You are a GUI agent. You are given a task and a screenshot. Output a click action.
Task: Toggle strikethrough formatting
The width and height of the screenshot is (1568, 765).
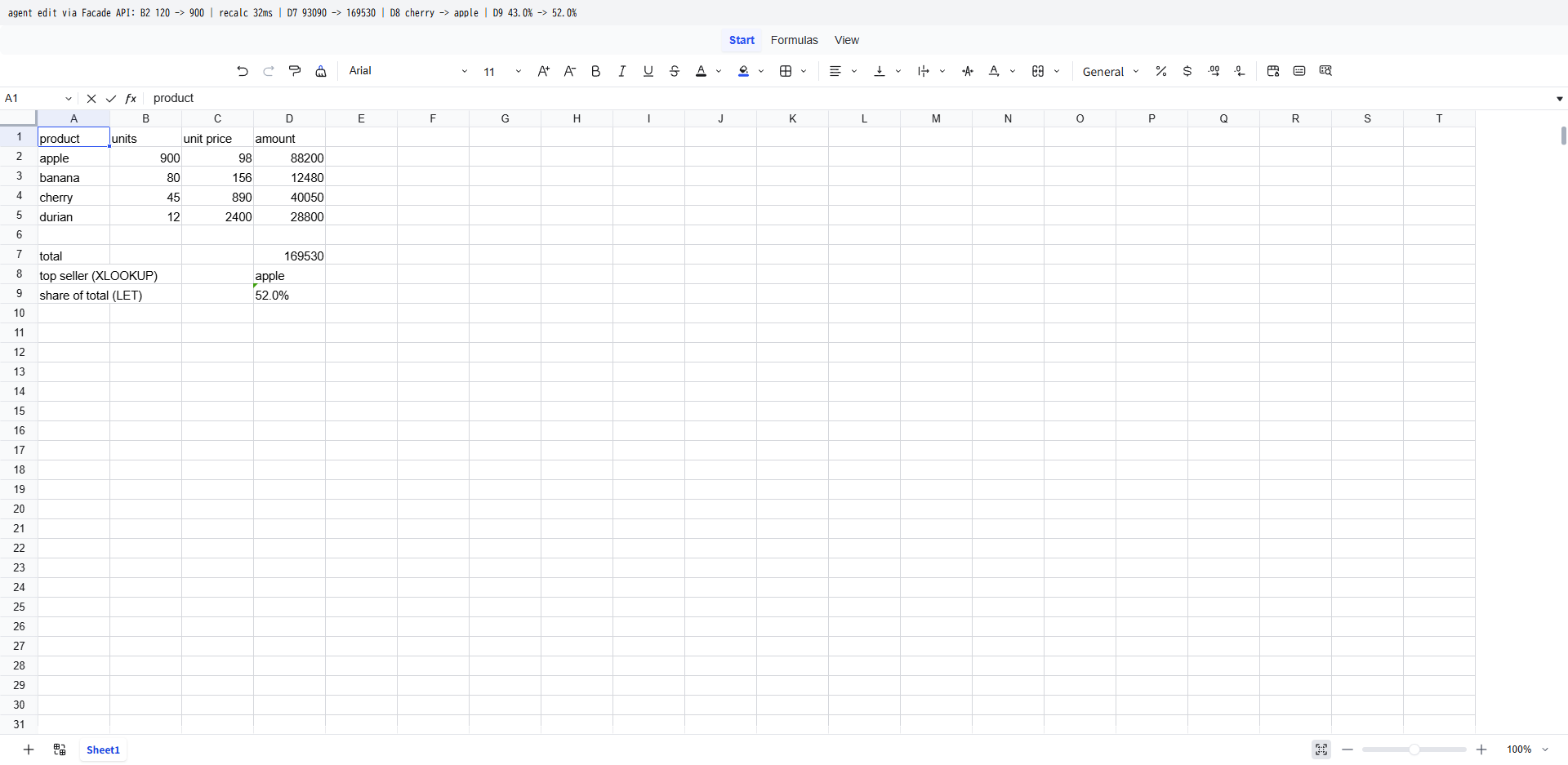675,71
